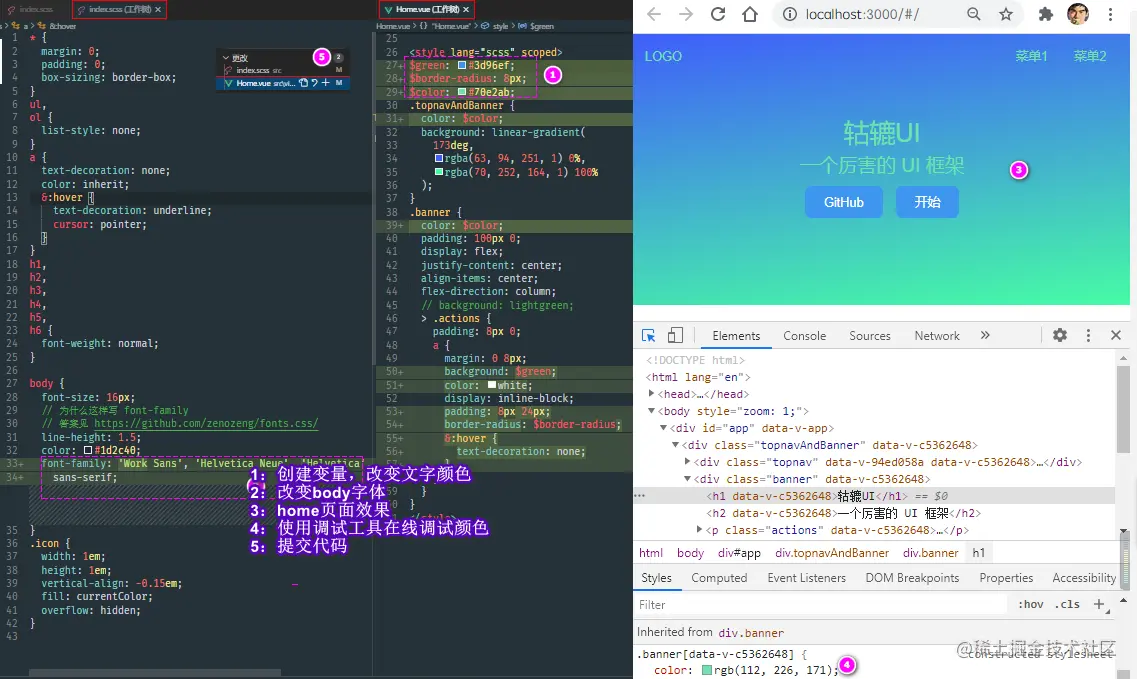Click the browser Back arrow
Viewport: 1137px width, 679px height.
[653, 15]
